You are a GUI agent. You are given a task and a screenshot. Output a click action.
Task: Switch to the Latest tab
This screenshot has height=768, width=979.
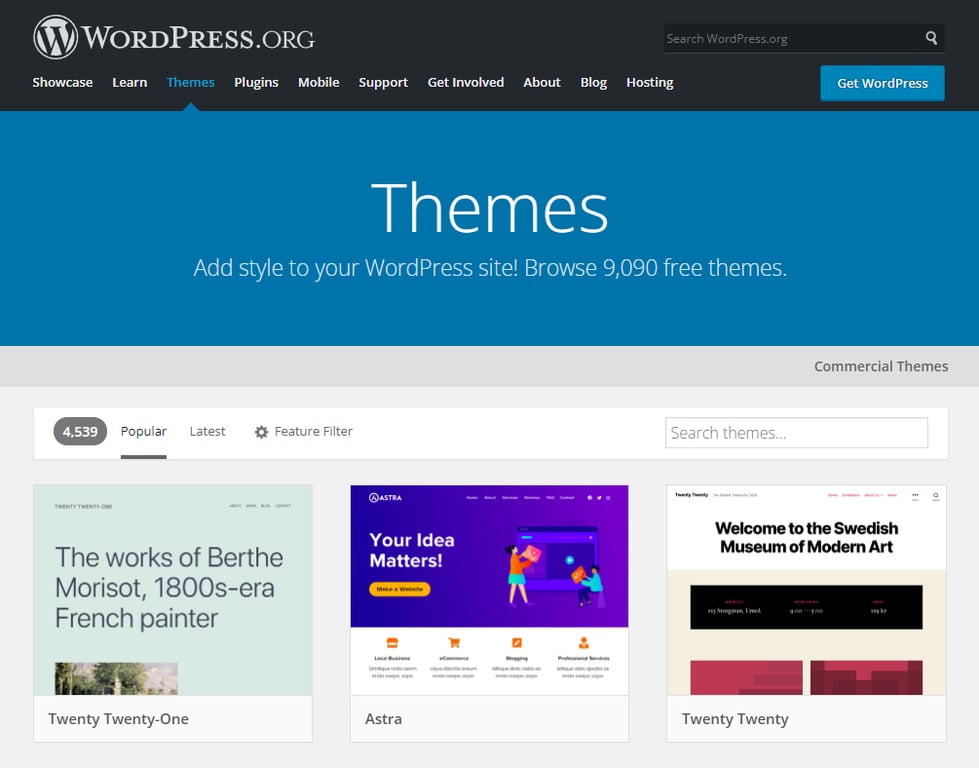(x=207, y=431)
